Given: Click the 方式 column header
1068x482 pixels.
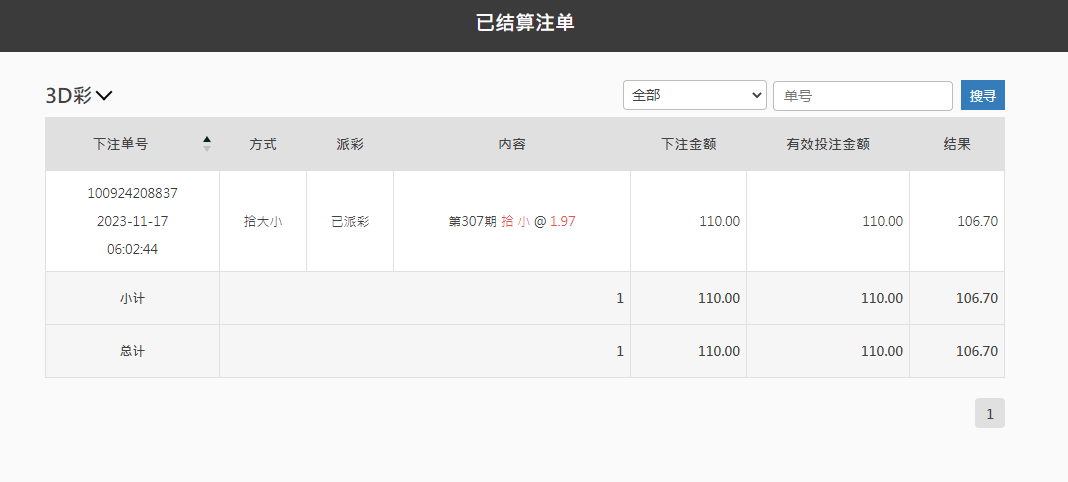Looking at the screenshot, I should pyautogui.click(x=263, y=144).
